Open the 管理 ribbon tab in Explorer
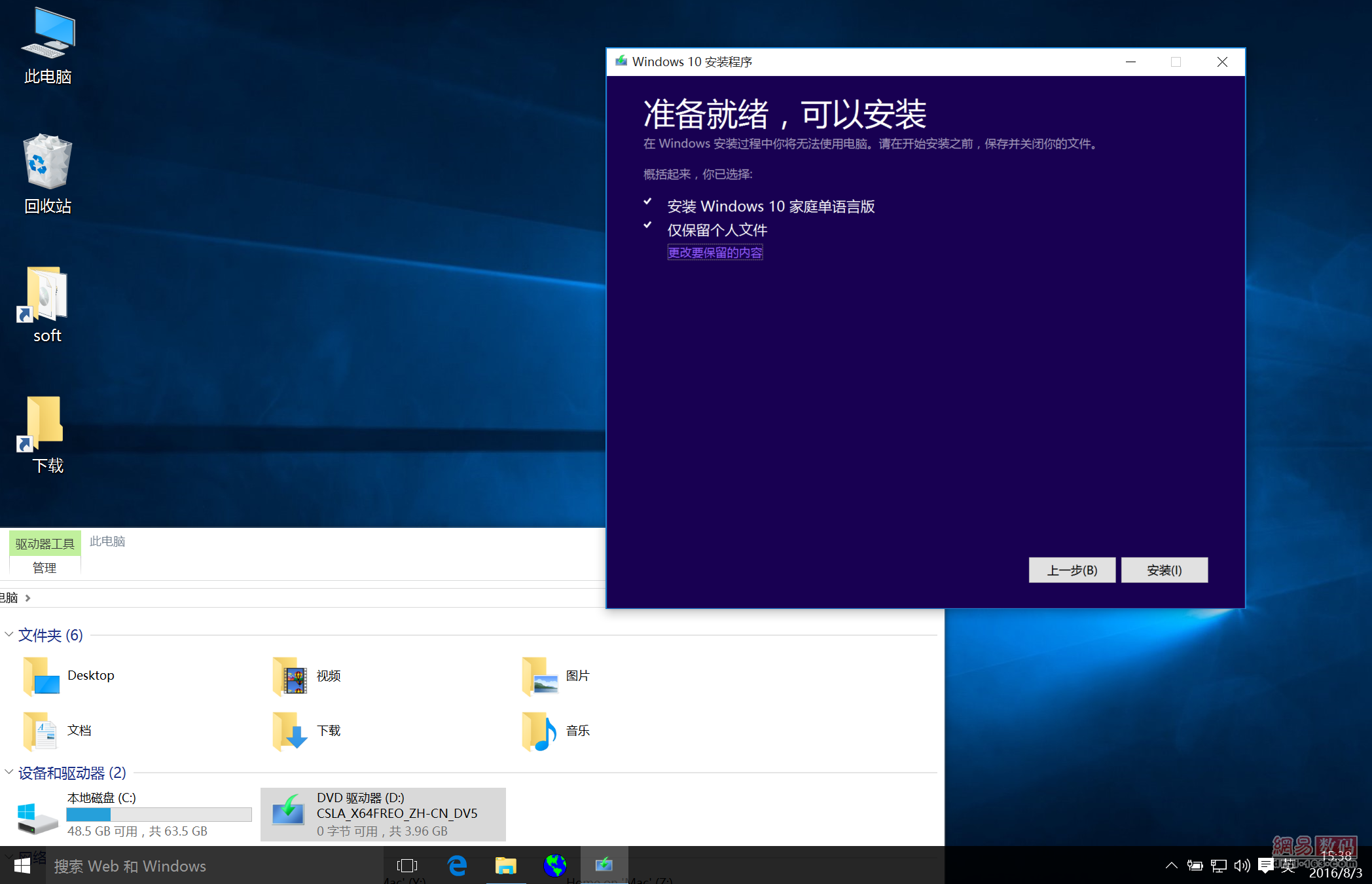The height and width of the screenshot is (884, 1372). click(x=45, y=568)
